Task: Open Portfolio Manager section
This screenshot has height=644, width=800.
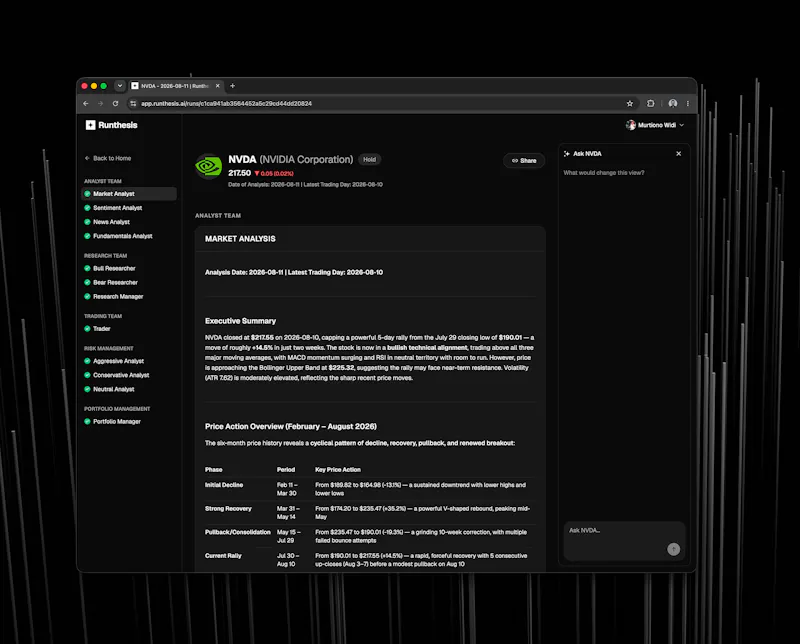Action: click(112, 422)
